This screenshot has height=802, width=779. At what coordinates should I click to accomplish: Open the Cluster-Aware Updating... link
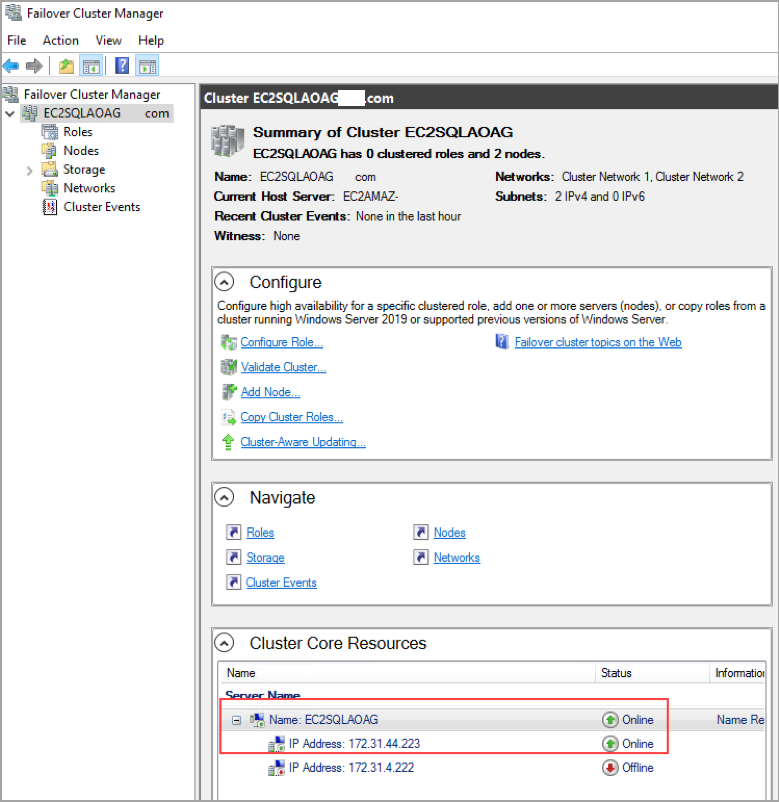click(303, 442)
